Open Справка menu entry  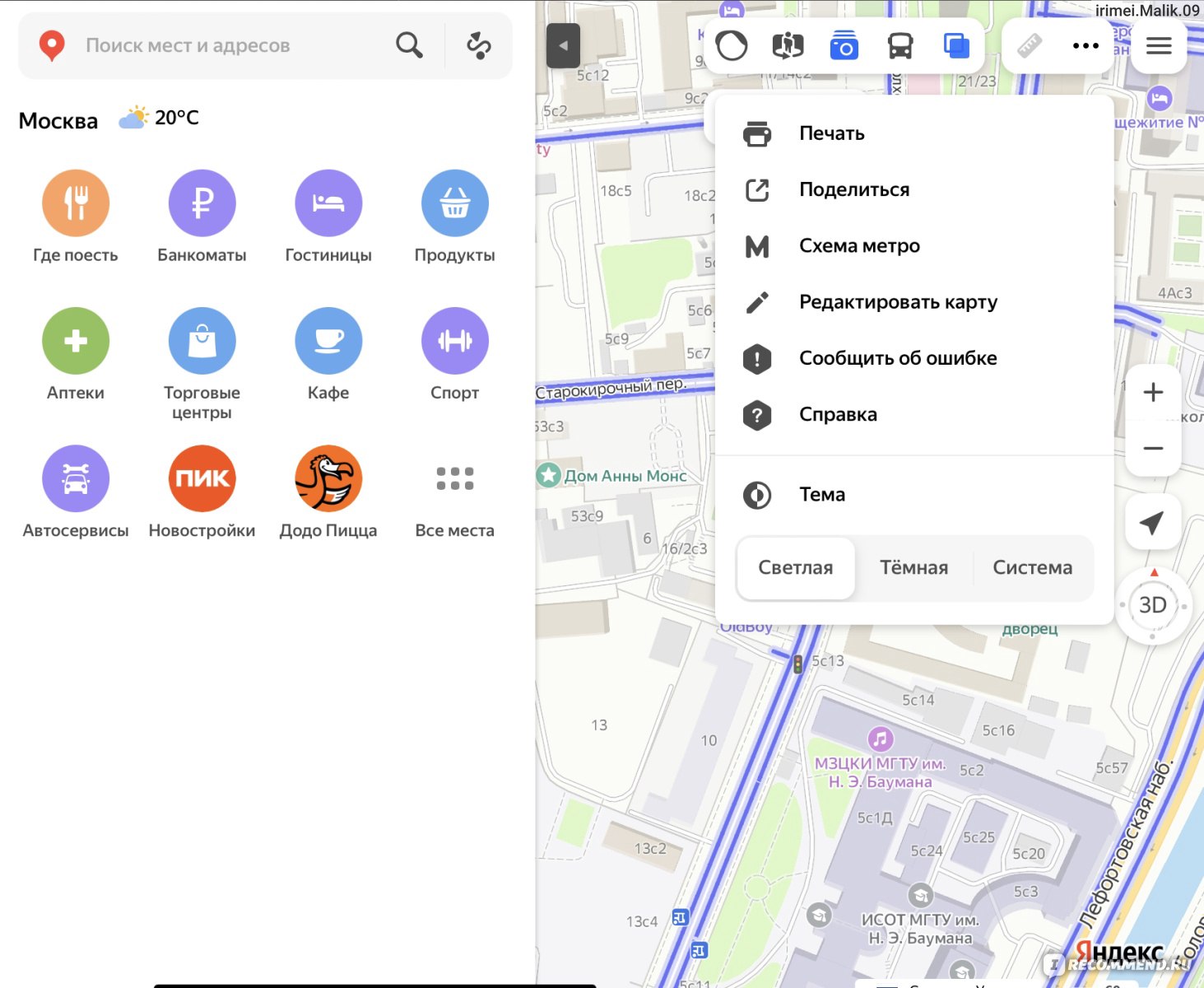(x=914, y=414)
